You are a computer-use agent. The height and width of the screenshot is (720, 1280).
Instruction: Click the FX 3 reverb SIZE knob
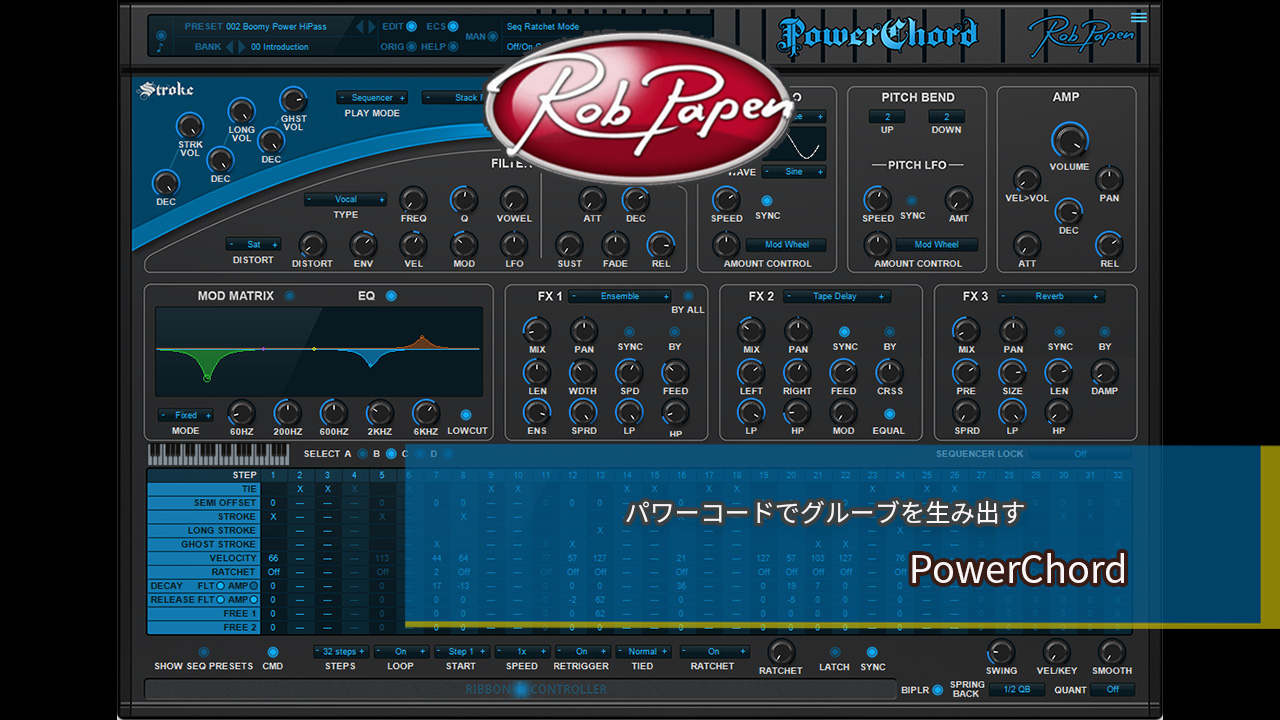1013,372
